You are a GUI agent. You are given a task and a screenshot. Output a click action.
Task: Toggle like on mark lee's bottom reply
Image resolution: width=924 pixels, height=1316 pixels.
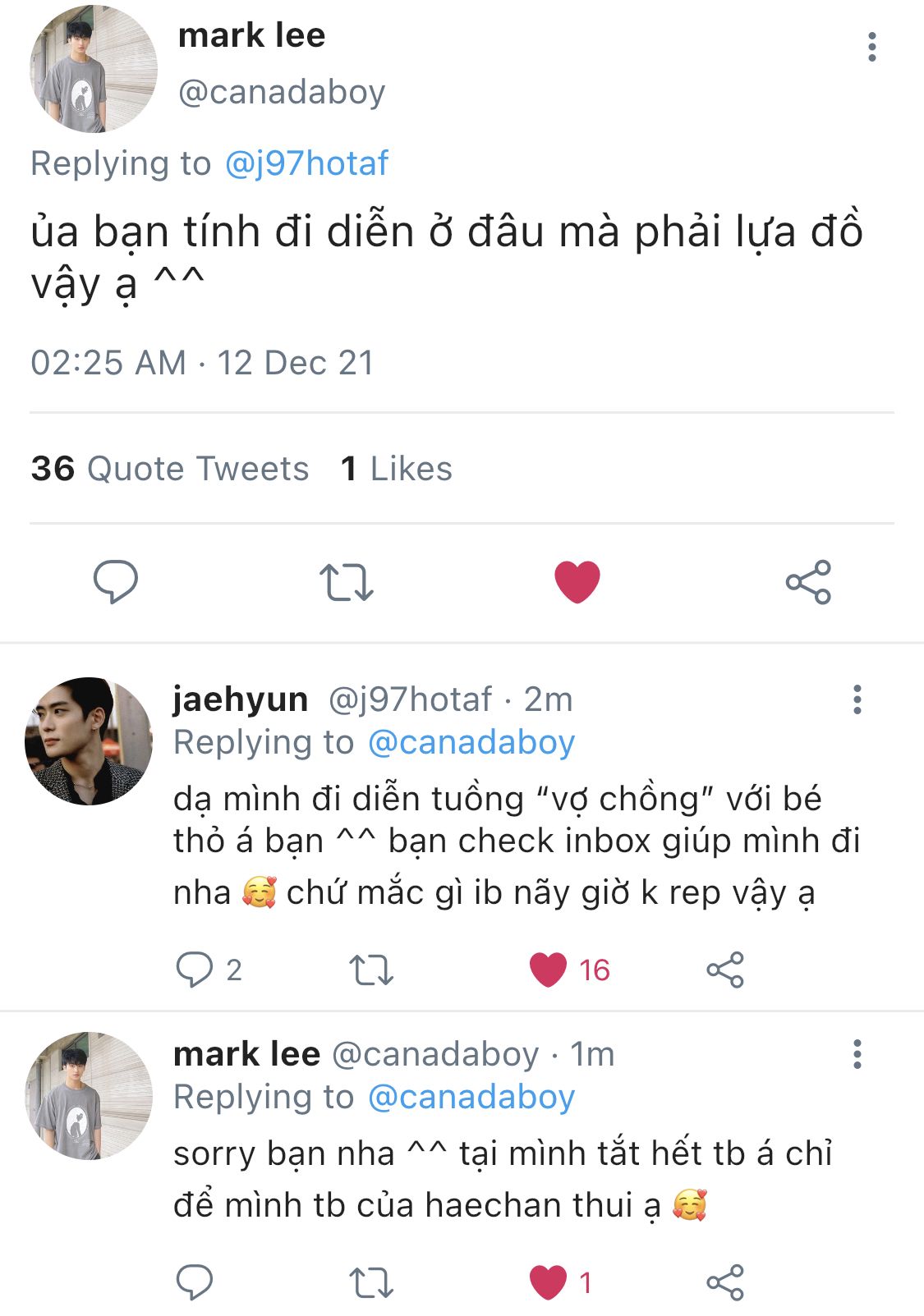pyautogui.click(x=549, y=1282)
